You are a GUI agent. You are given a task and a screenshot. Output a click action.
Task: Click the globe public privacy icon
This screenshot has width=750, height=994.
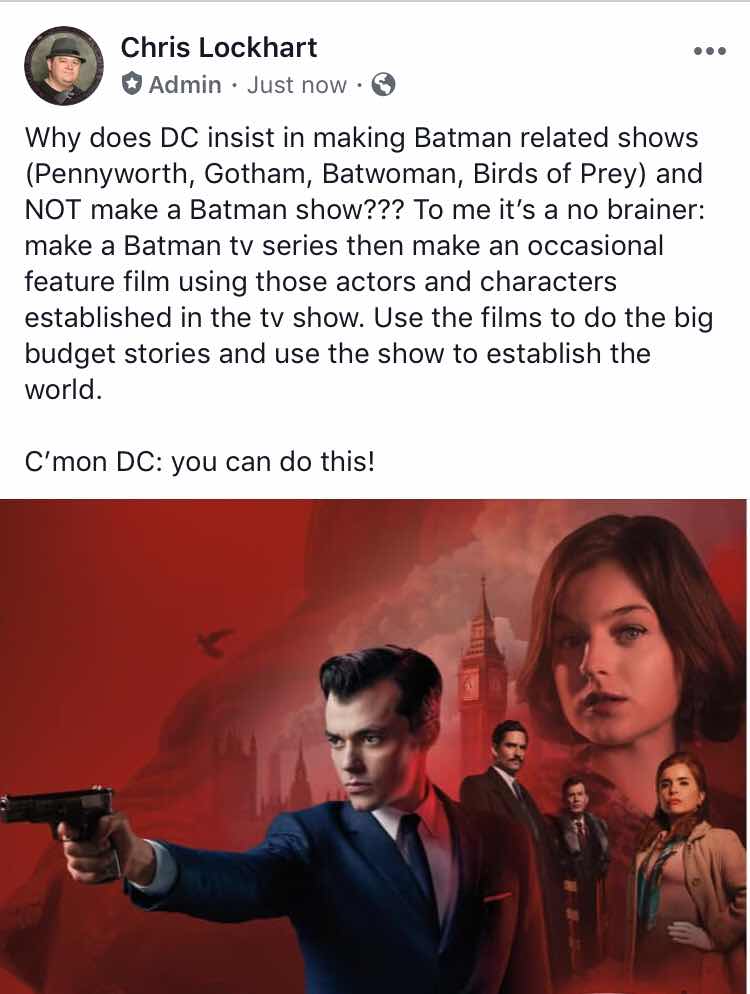tap(383, 84)
